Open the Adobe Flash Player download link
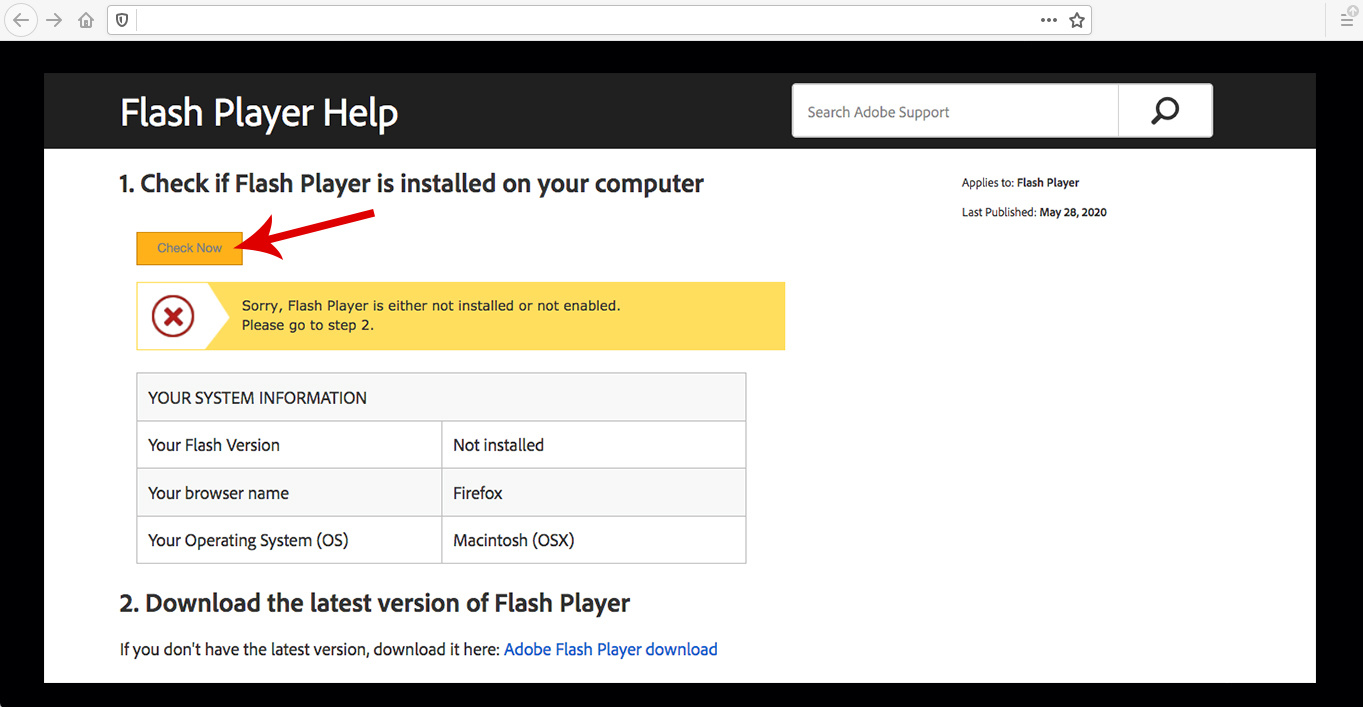Image resolution: width=1363 pixels, height=707 pixels. [x=610, y=649]
